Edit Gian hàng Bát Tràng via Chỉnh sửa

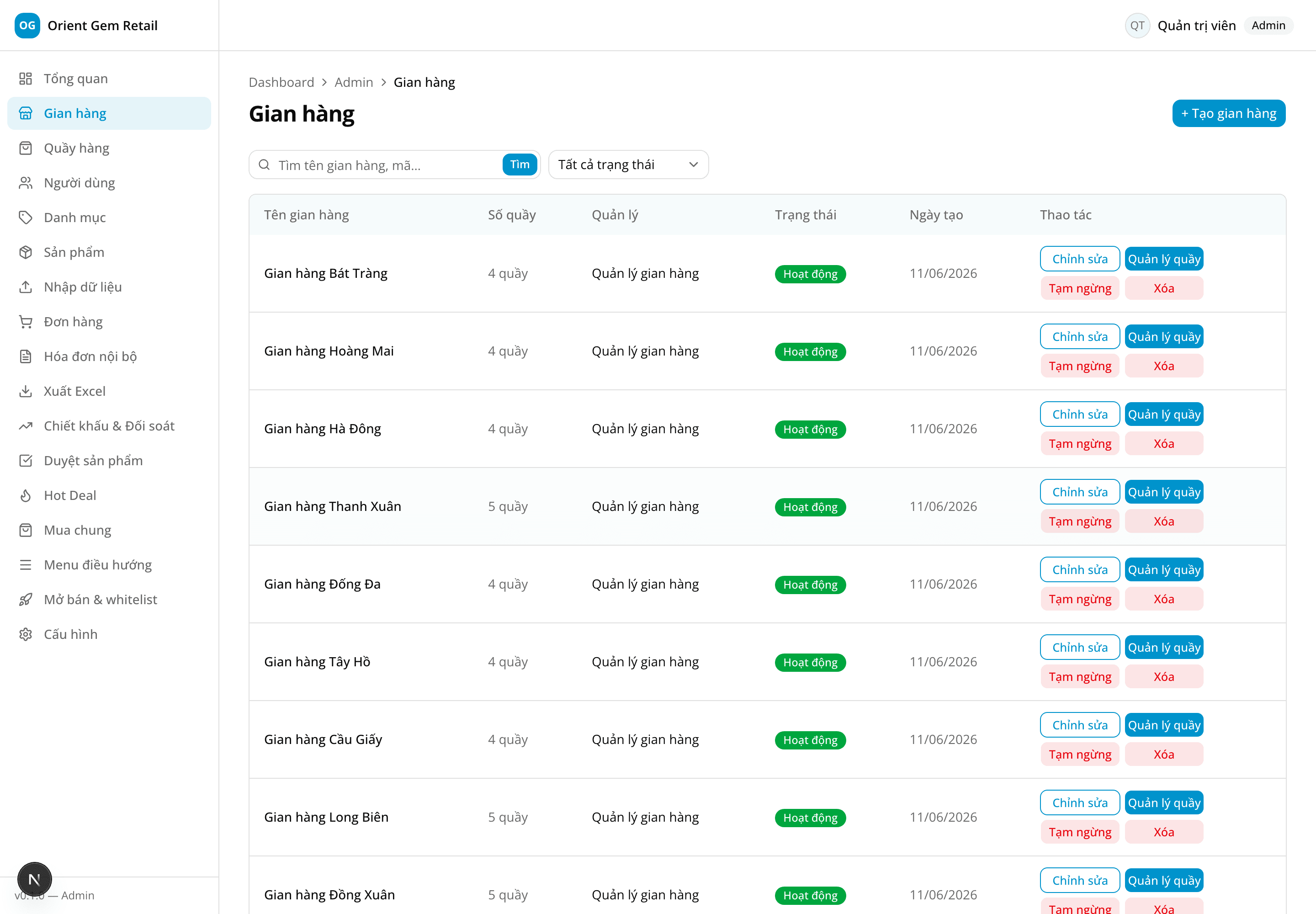point(1079,259)
